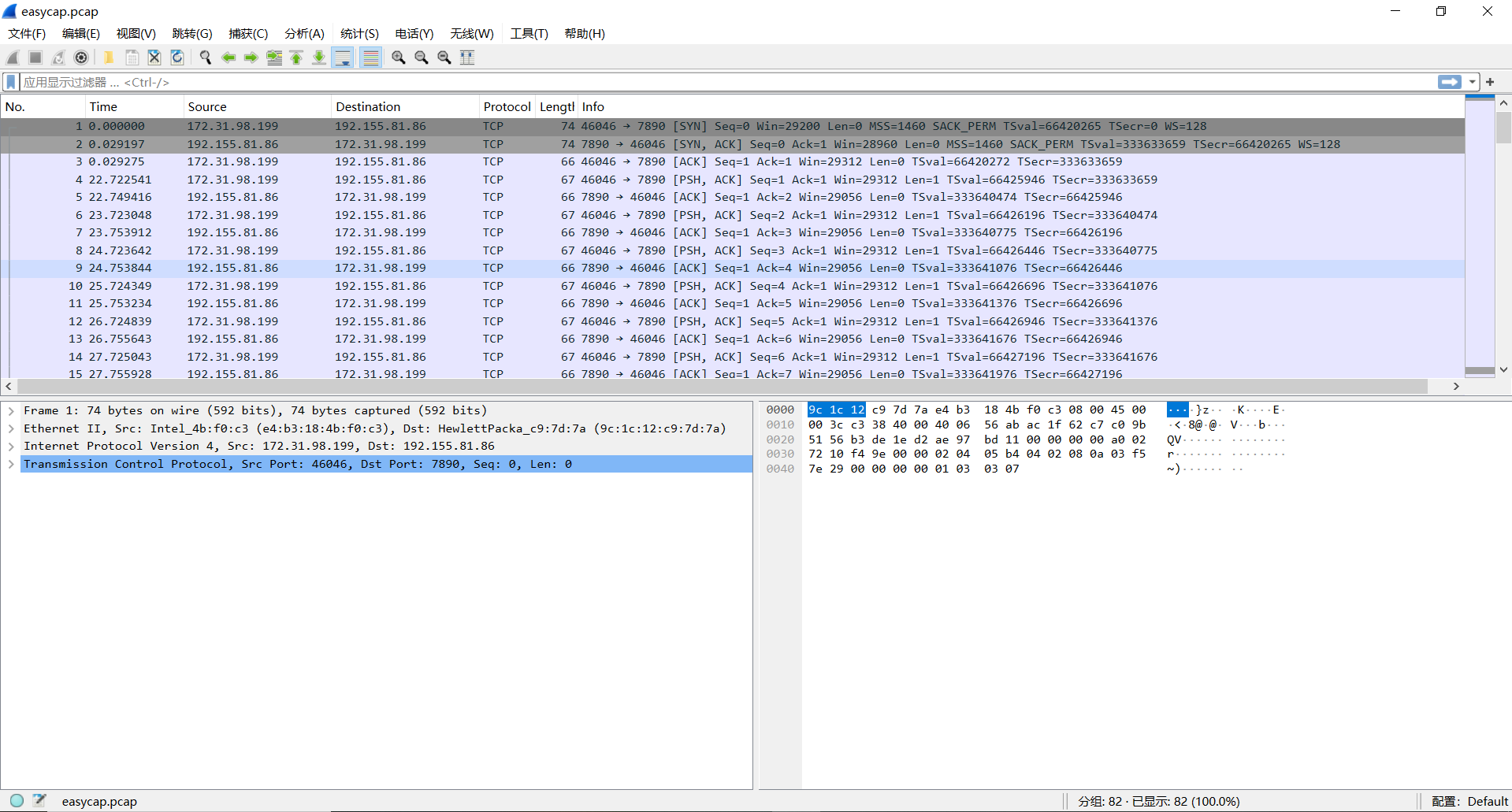Sort by the Protocol column header
Screen dimensions: 1512x812
(507, 106)
